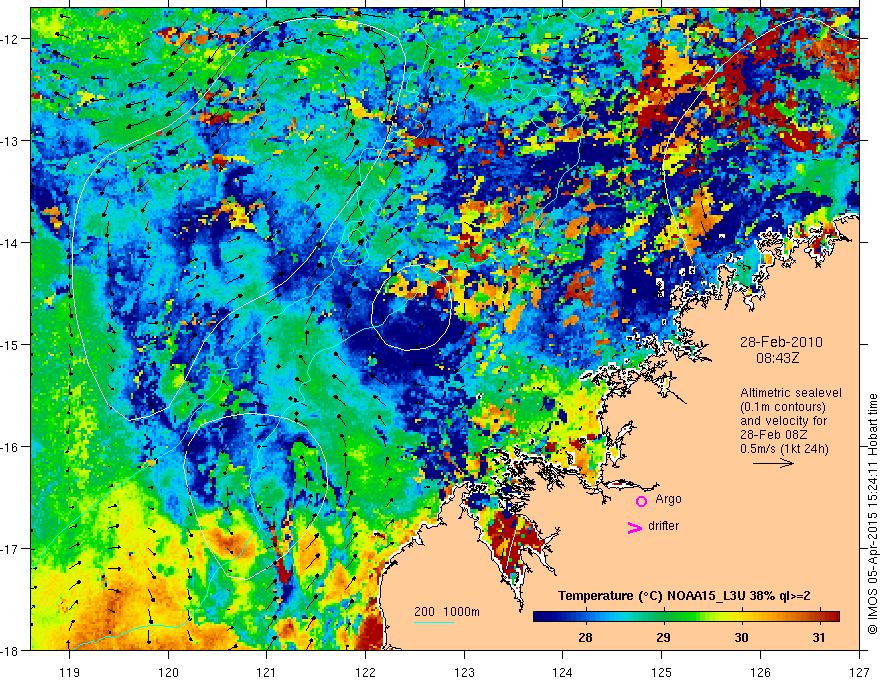Select the 'Altimetric sealevel' text line
Viewport: 880px width, 680px height.
(791, 393)
